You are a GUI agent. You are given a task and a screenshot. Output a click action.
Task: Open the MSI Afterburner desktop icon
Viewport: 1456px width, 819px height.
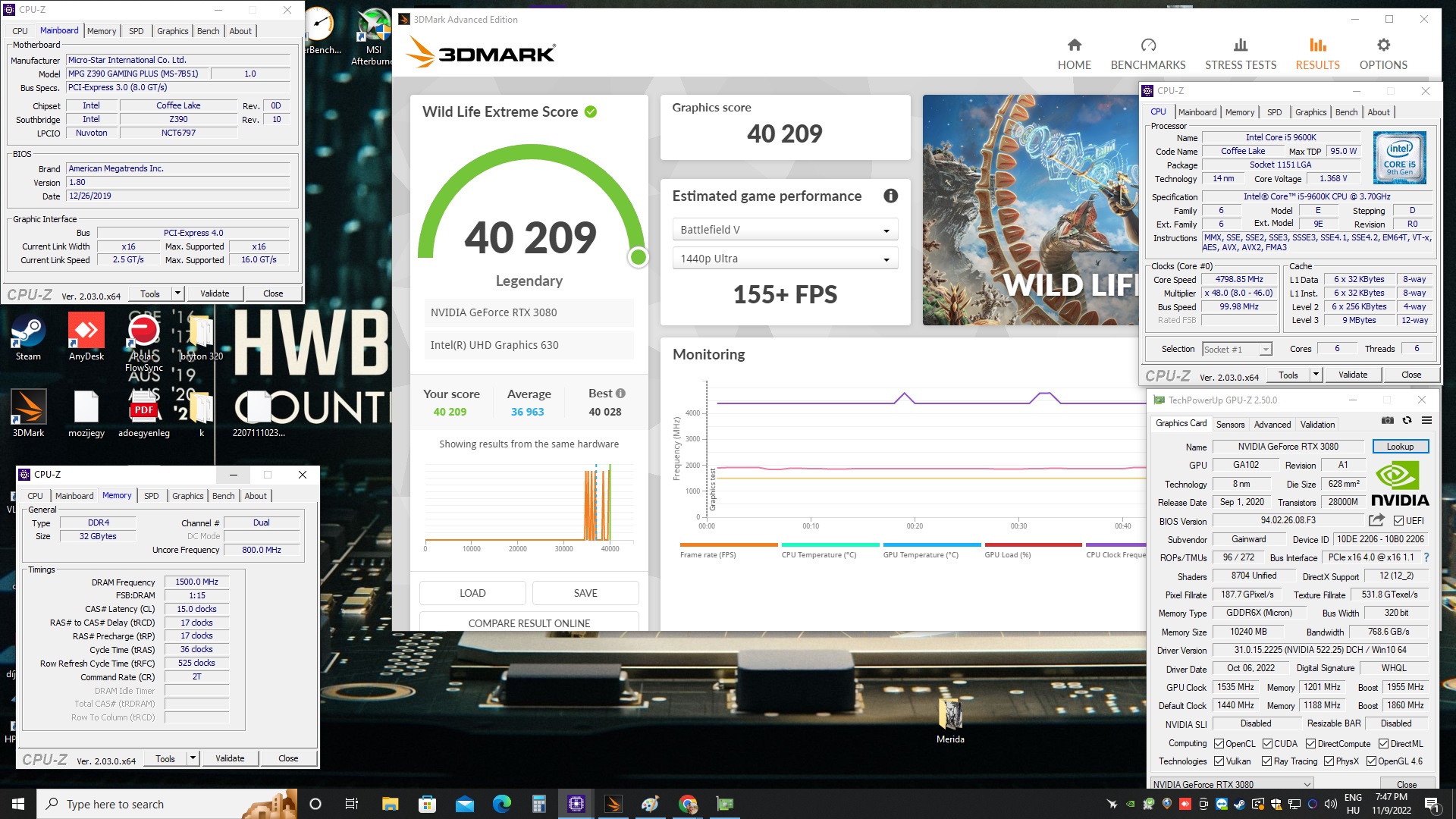(x=374, y=36)
